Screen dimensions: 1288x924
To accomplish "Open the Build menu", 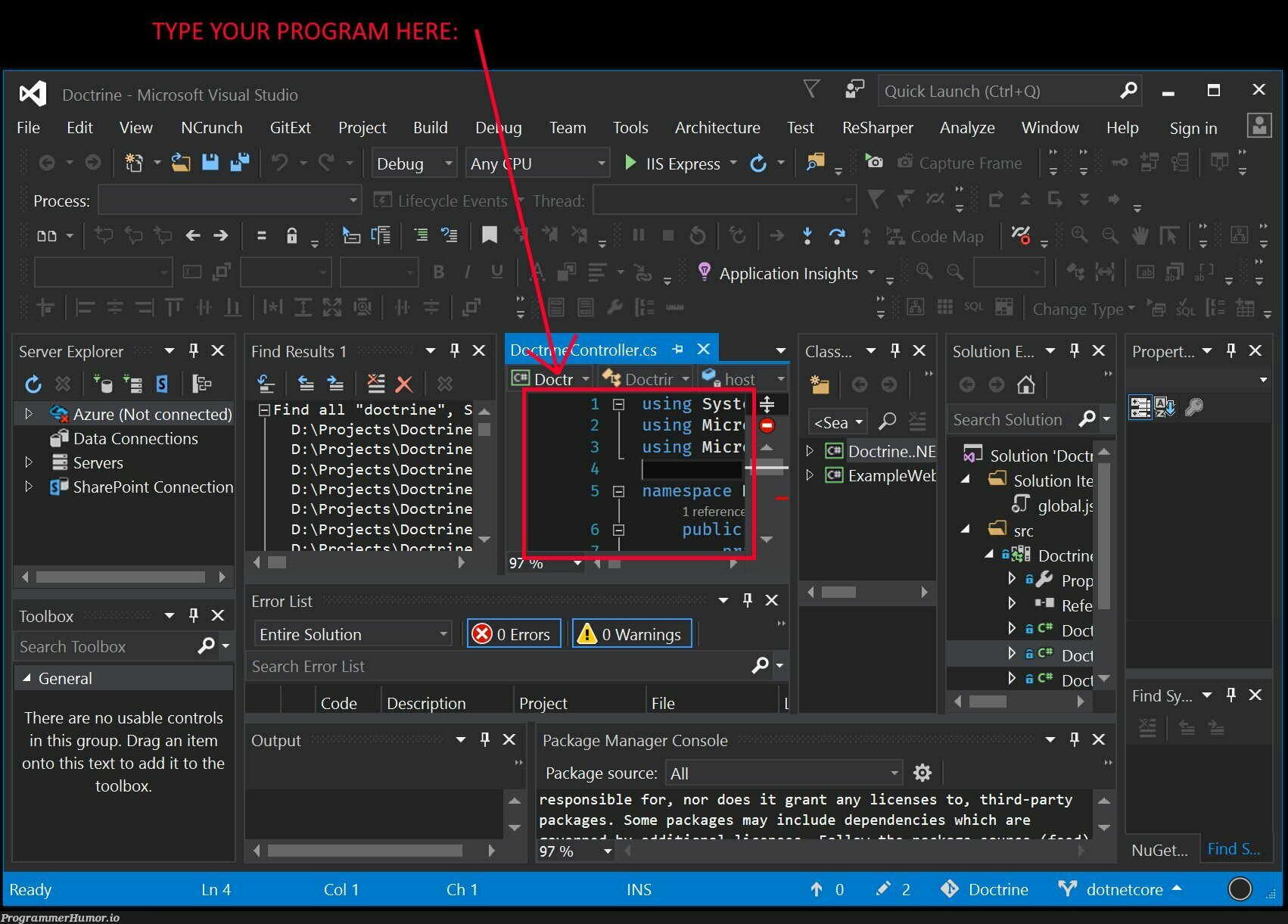I will [431, 127].
